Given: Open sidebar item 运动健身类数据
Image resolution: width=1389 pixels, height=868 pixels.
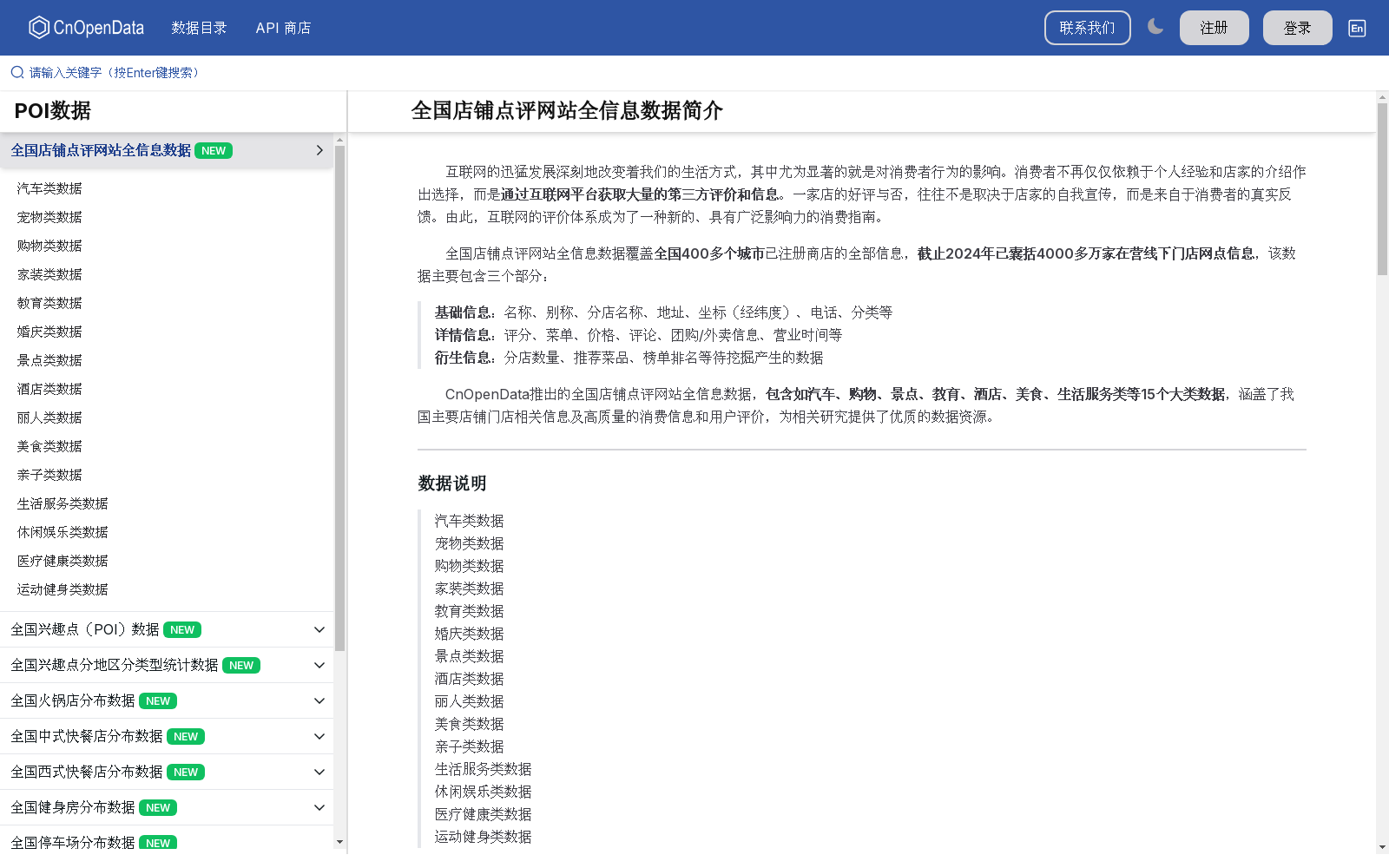Looking at the screenshot, I should [x=63, y=589].
